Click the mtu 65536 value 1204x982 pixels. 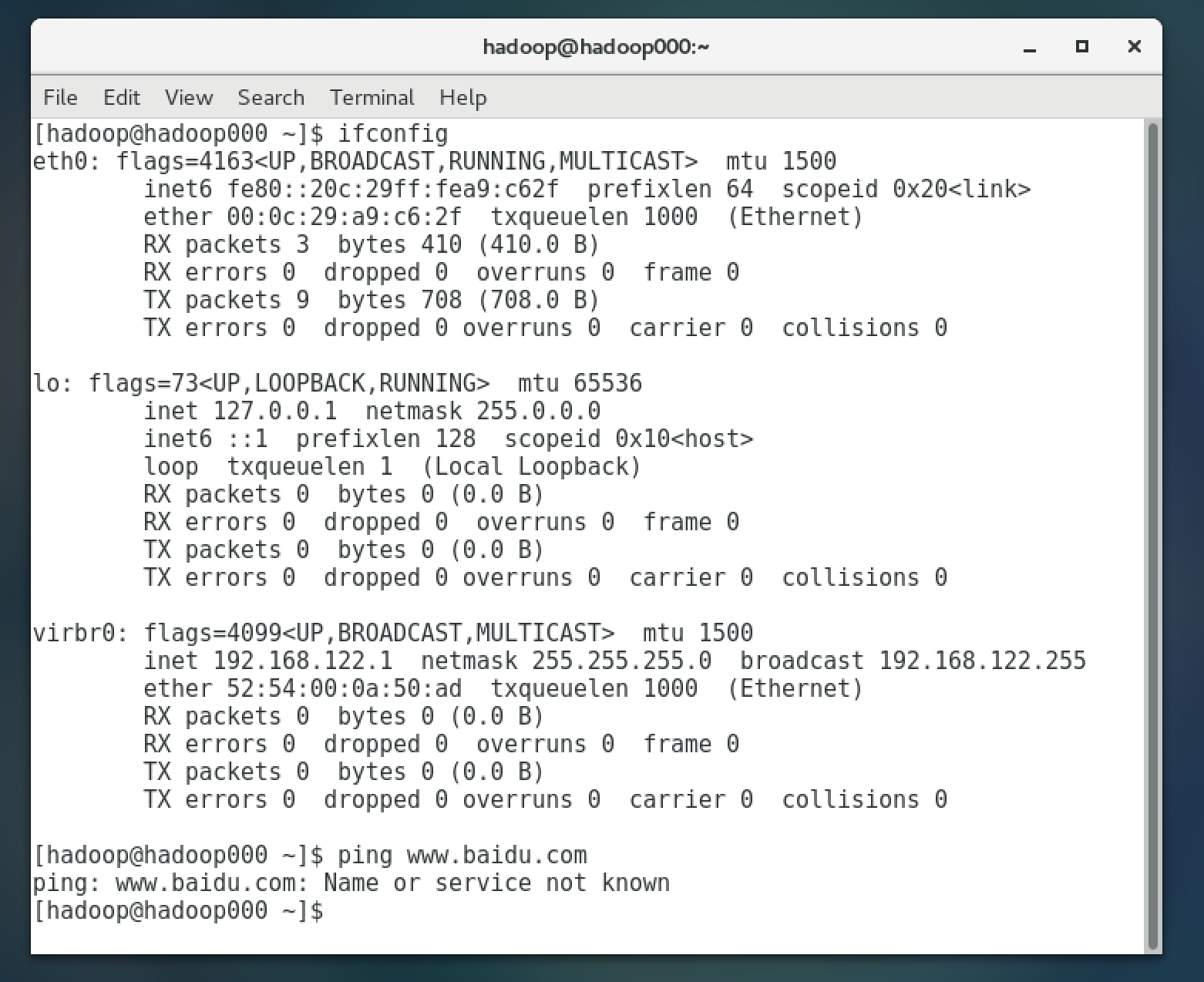click(x=580, y=383)
